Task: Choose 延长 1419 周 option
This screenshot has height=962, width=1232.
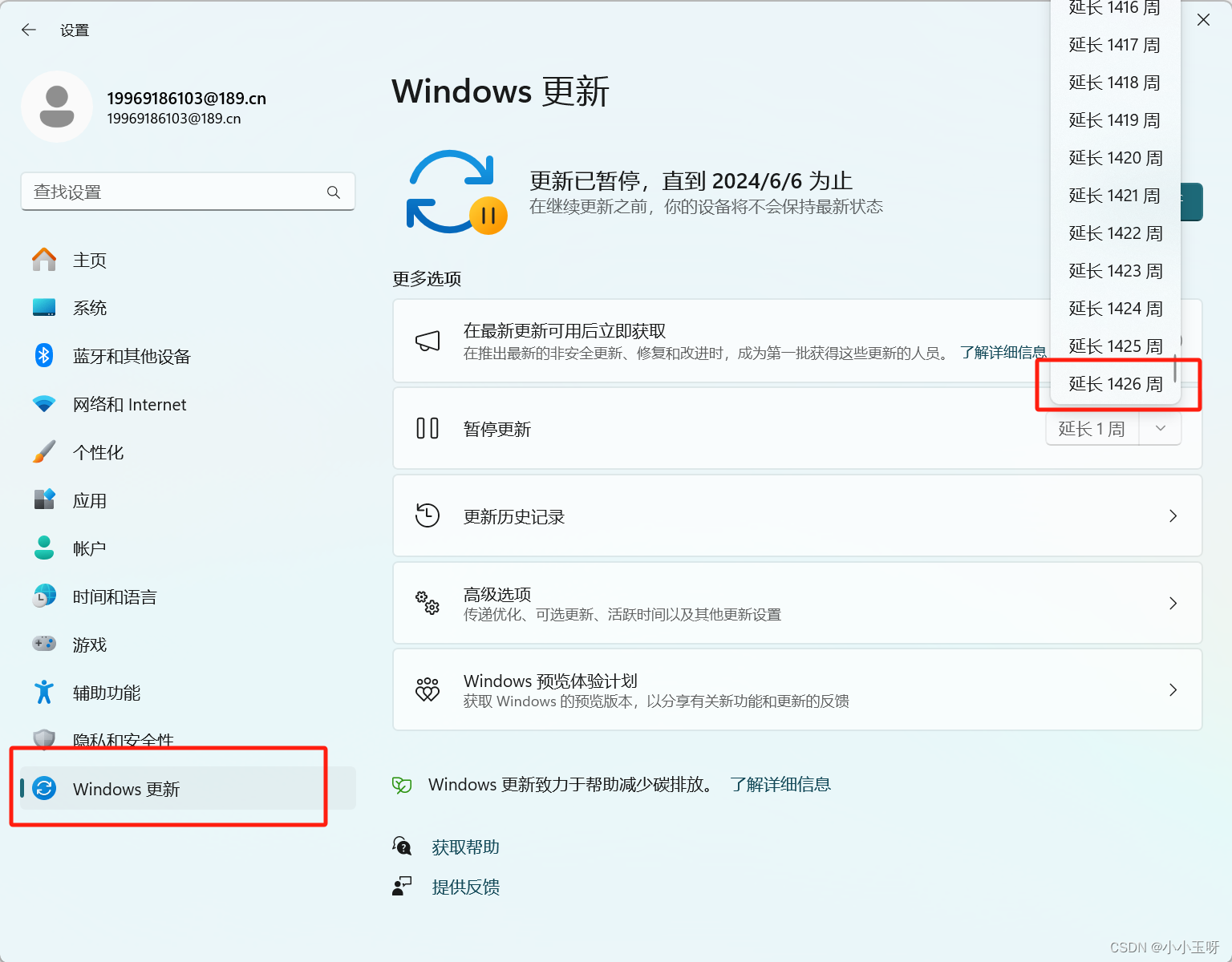Action: point(1115,120)
